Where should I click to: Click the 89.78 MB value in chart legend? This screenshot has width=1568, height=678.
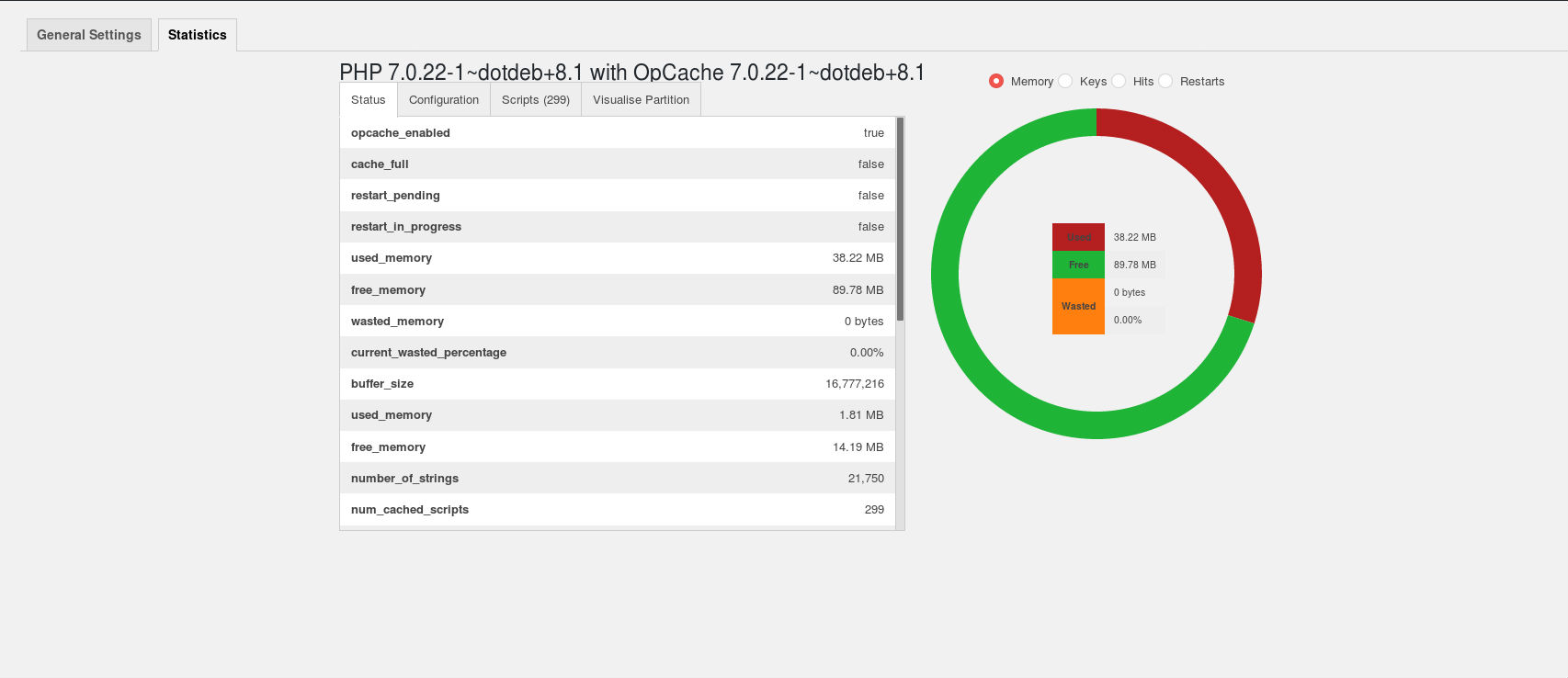tap(1135, 265)
